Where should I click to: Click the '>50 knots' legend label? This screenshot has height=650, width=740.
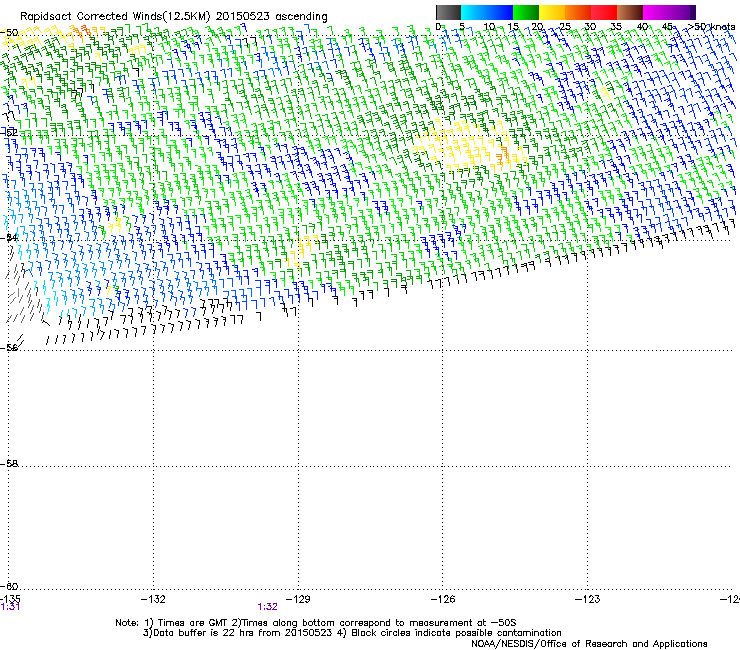pyautogui.click(x=712, y=27)
